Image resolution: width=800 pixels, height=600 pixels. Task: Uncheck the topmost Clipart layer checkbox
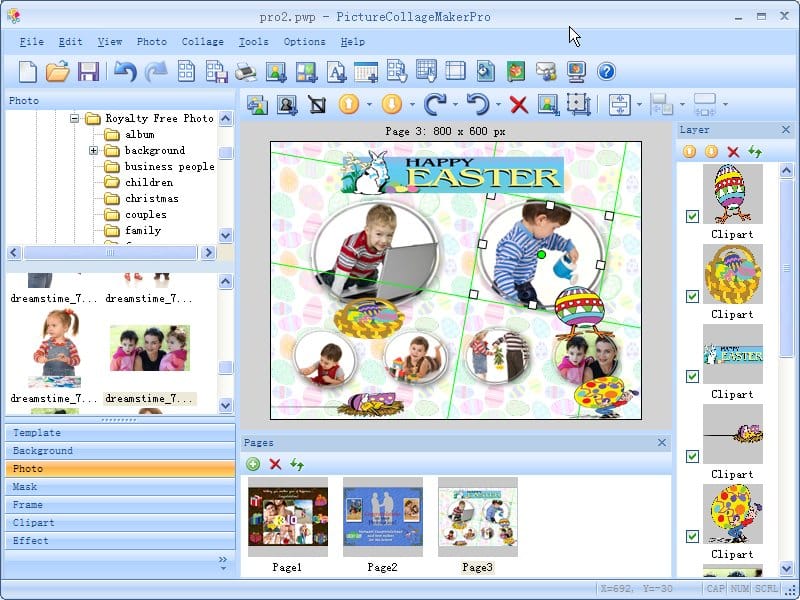(692, 215)
